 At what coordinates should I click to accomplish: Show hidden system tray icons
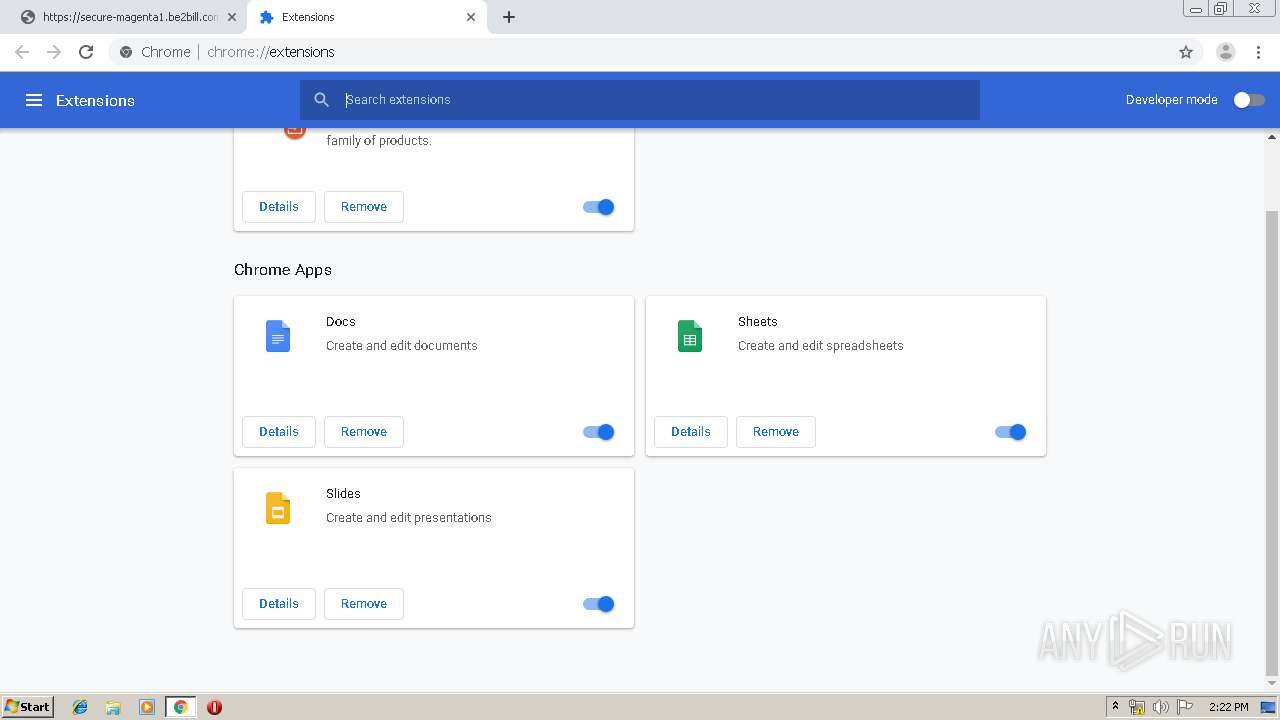(x=1116, y=707)
